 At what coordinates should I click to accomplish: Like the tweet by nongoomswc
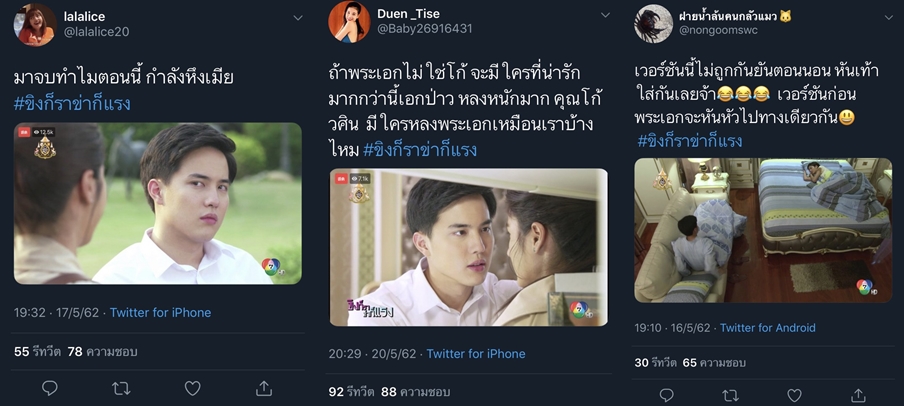(794, 395)
